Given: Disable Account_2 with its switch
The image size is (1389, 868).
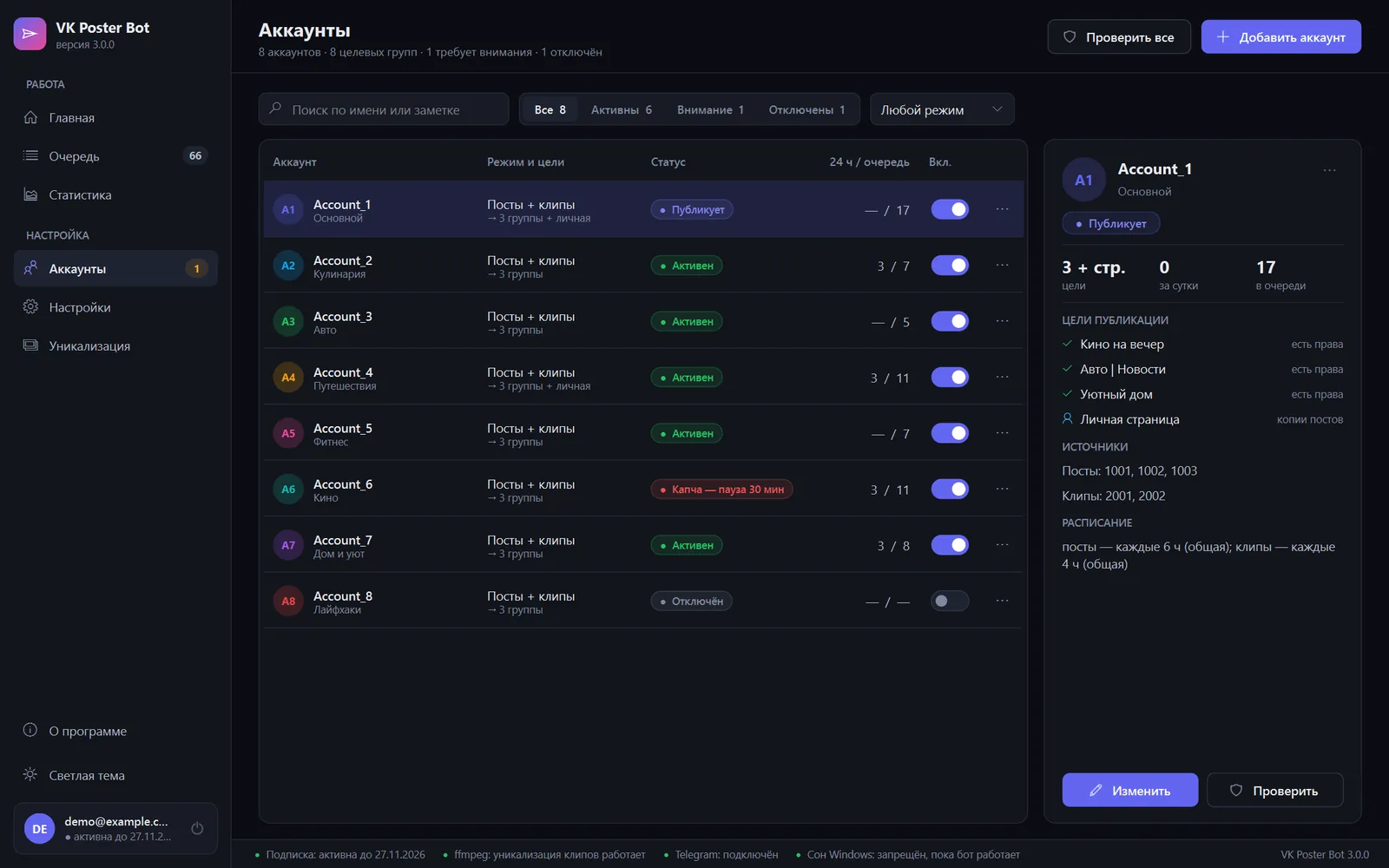Looking at the screenshot, I should [x=950, y=265].
